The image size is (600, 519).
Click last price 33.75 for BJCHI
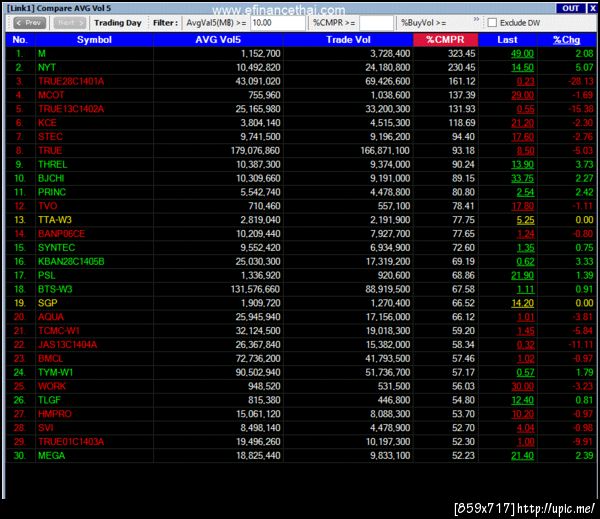(522, 178)
